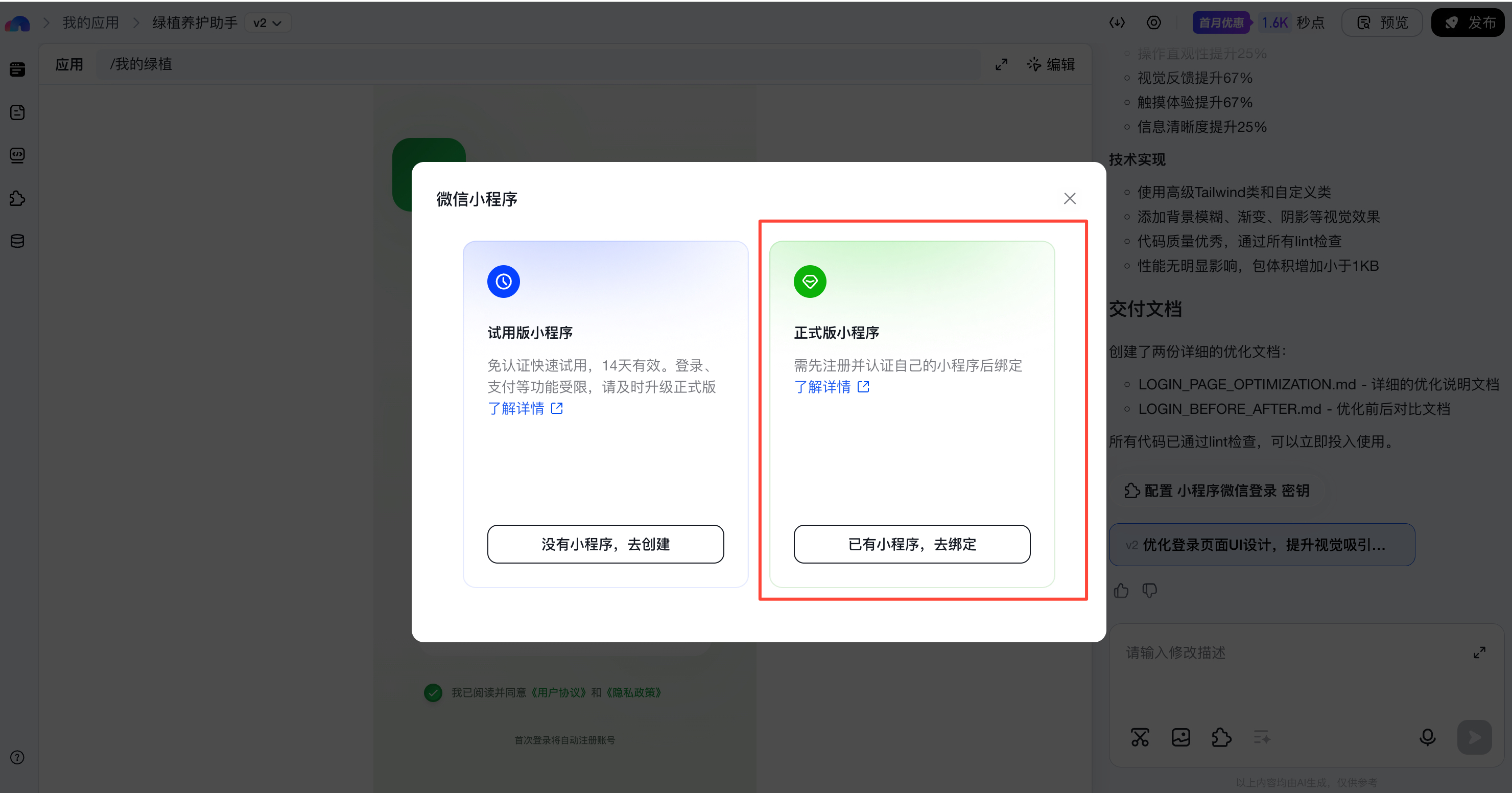Expand the v2 version dropdown
This screenshot has height=793, width=1512.
point(267,23)
